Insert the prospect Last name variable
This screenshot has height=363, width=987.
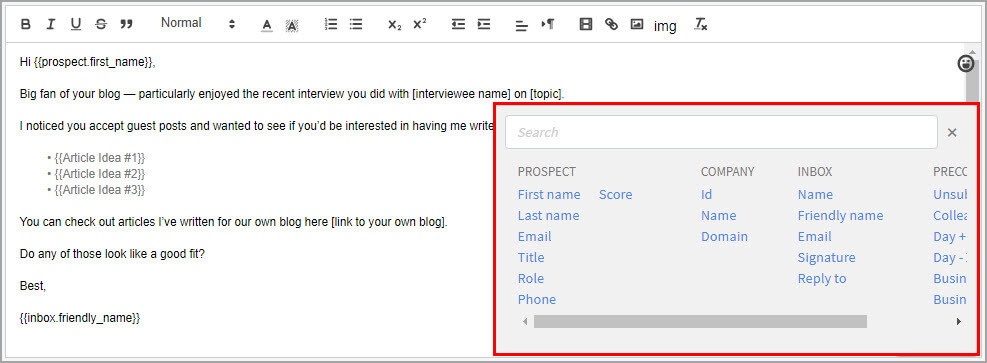click(x=548, y=215)
